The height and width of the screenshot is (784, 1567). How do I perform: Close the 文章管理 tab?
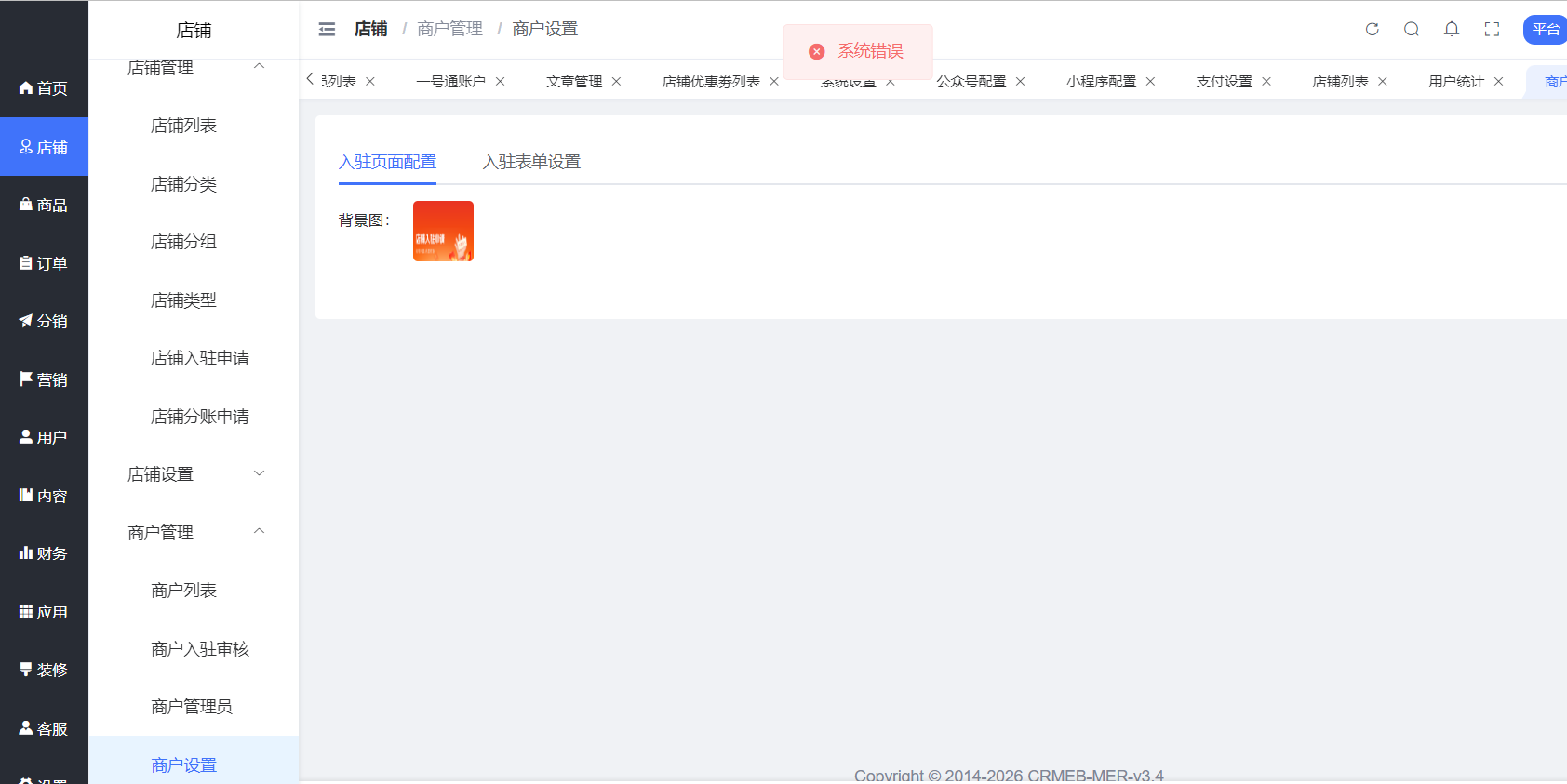[616, 82]
